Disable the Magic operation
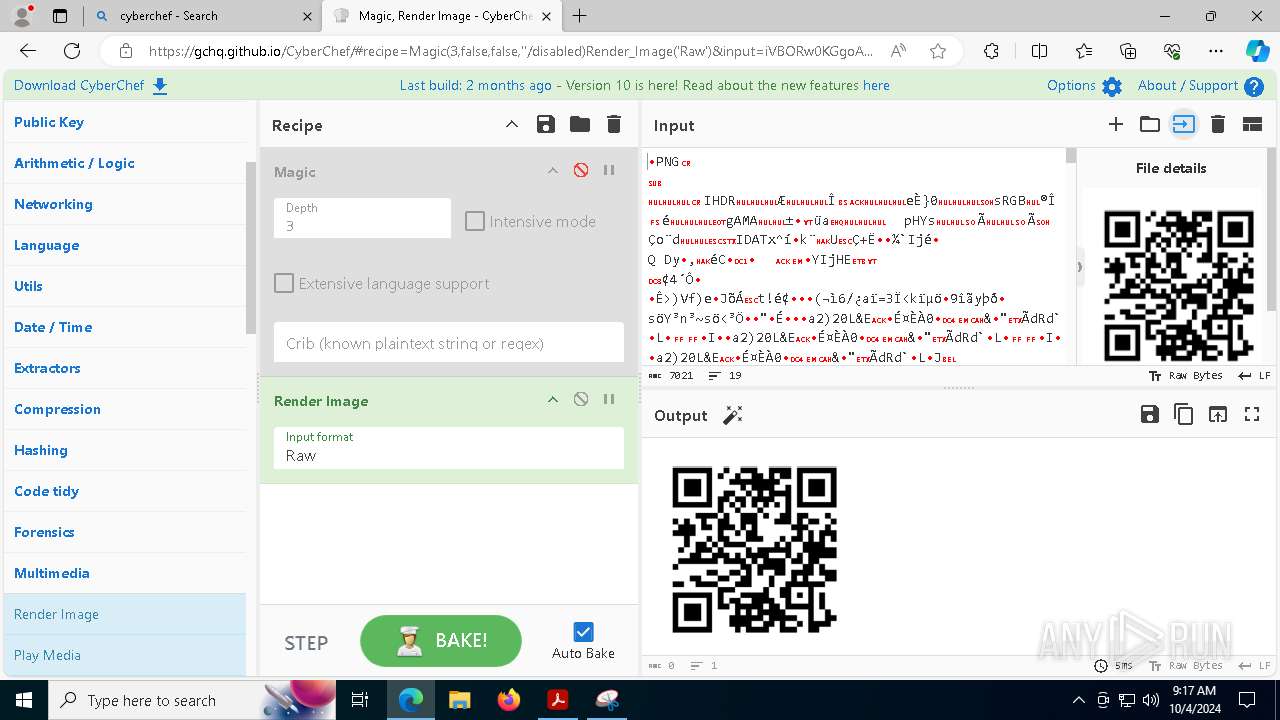The image size is (1280, 720). (x=581, y=171)
